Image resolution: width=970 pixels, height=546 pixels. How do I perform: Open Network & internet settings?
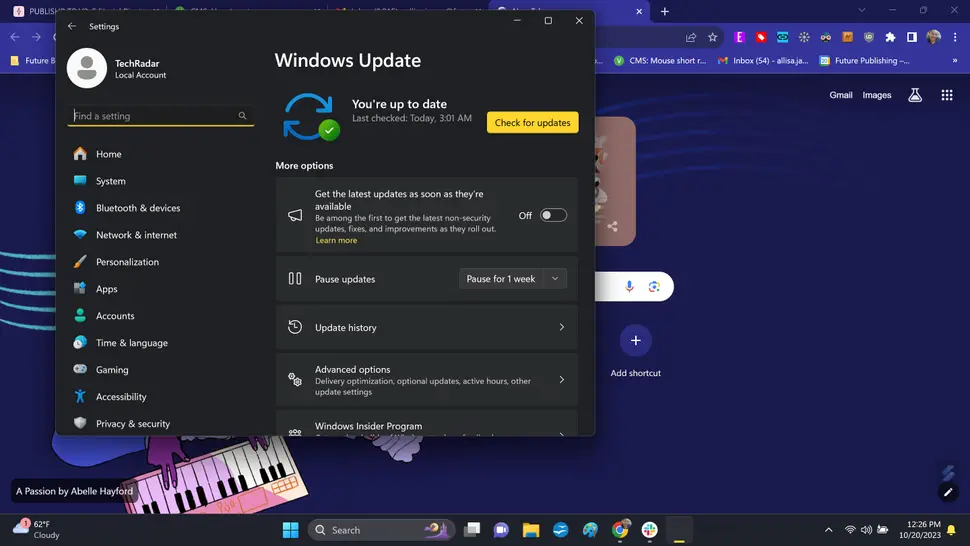pos(136,235)
